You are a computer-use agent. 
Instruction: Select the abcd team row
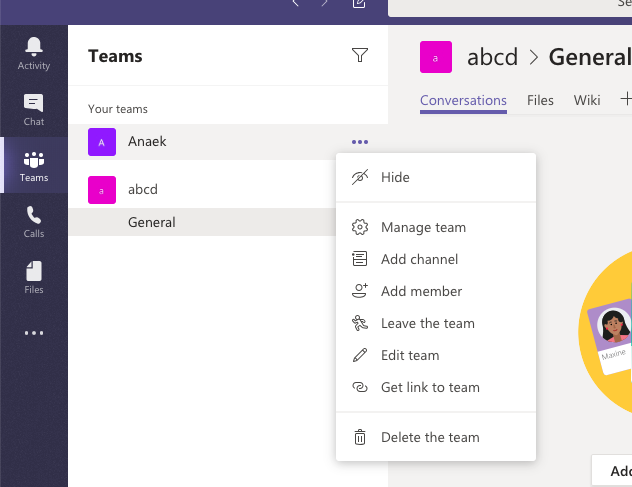(x=202, y=190)
